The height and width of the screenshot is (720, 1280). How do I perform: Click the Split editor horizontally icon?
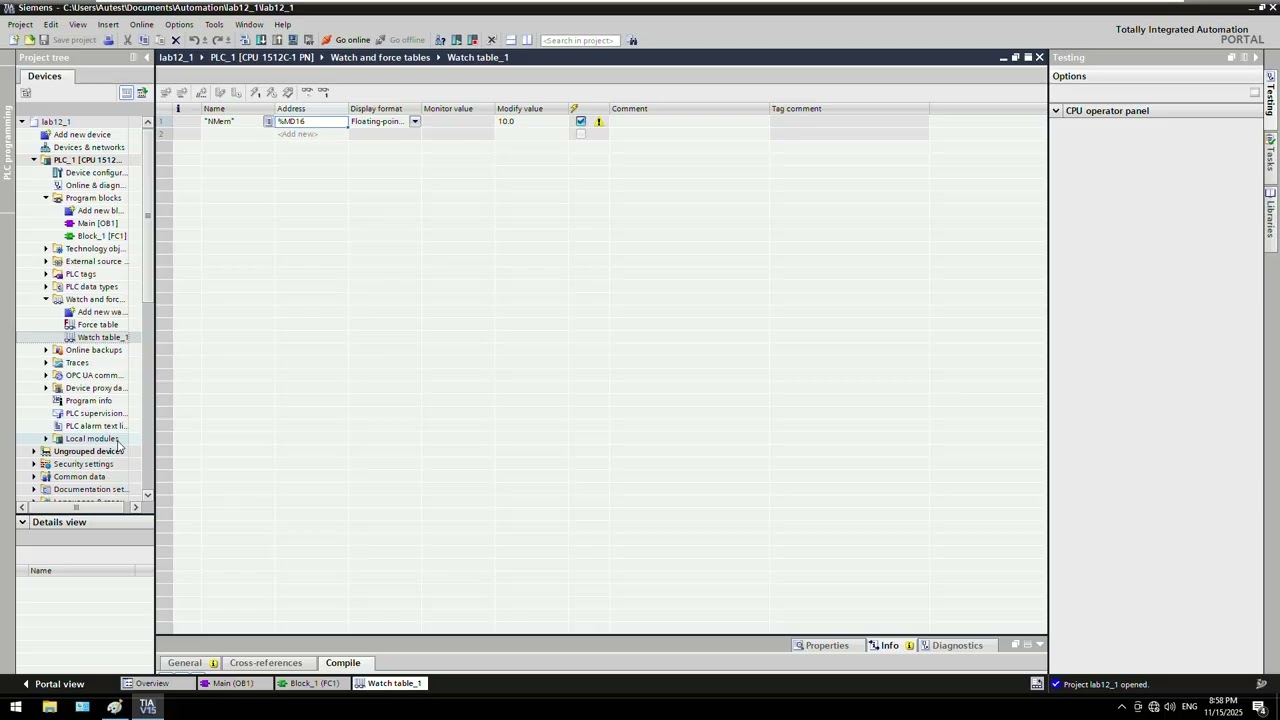point(510,40)
